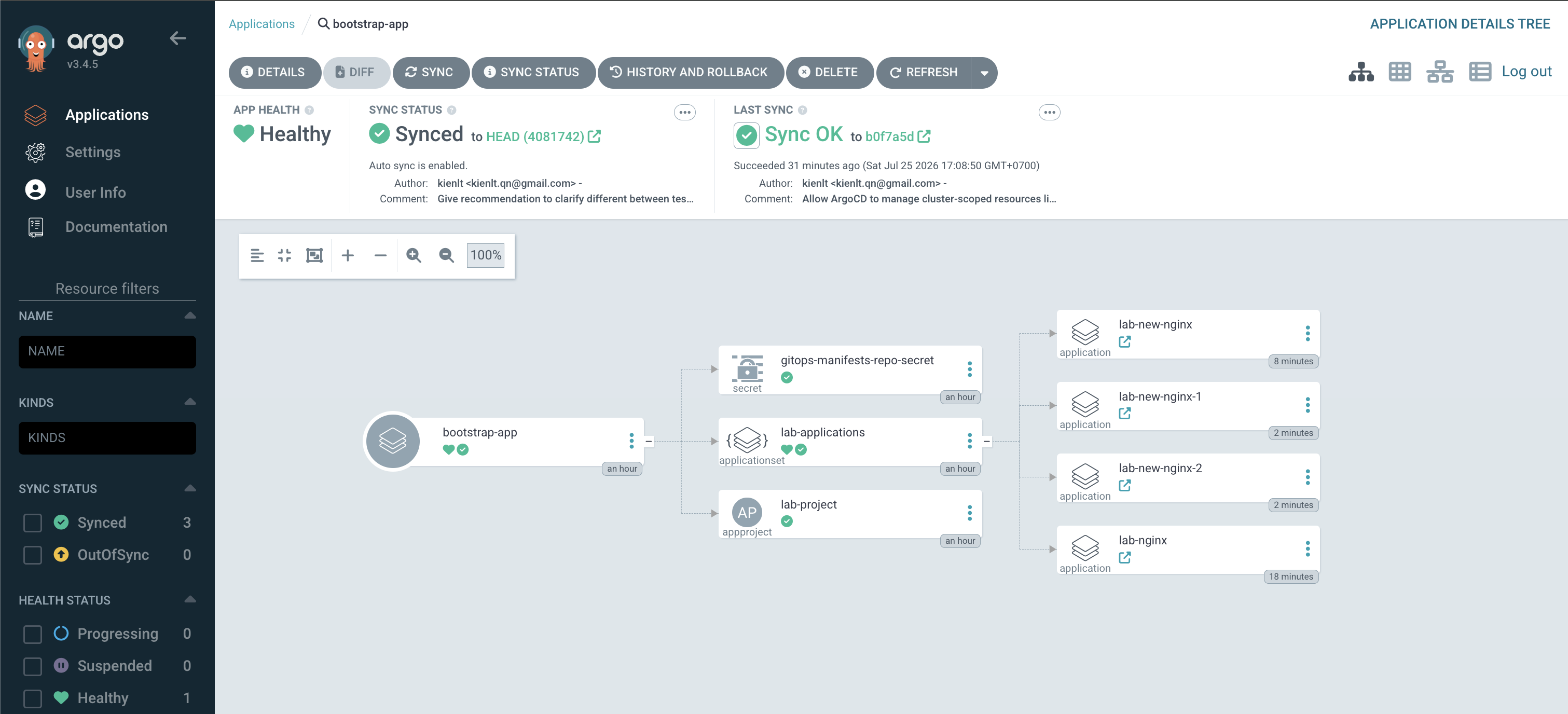Click the align/compact tree layout icon
Image resolution: width=1568 pixels, height=714 pixels.
coord(257,256)
